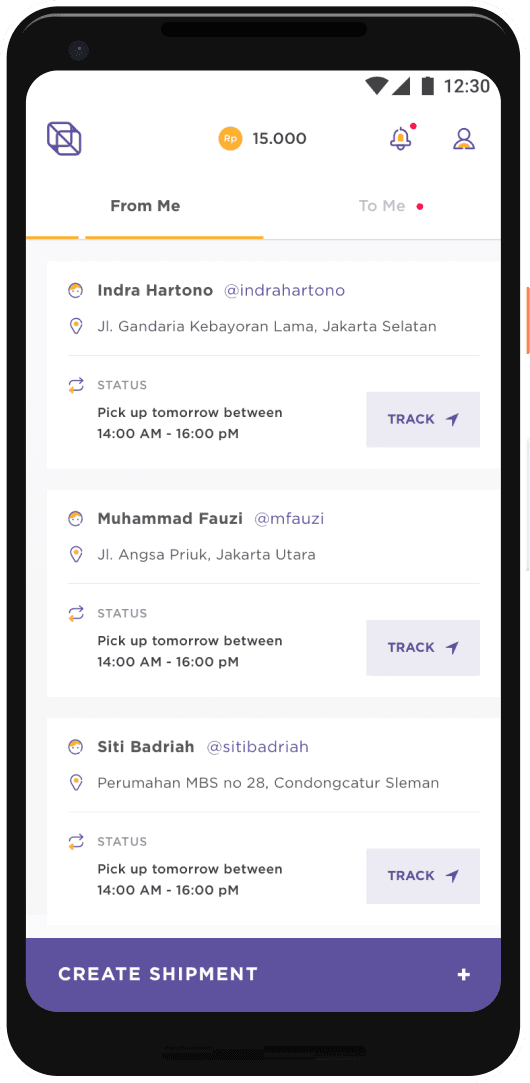Screen dimensions: 530x1083
Task: Open the @indrahartono username link
Action: point(285,291)
